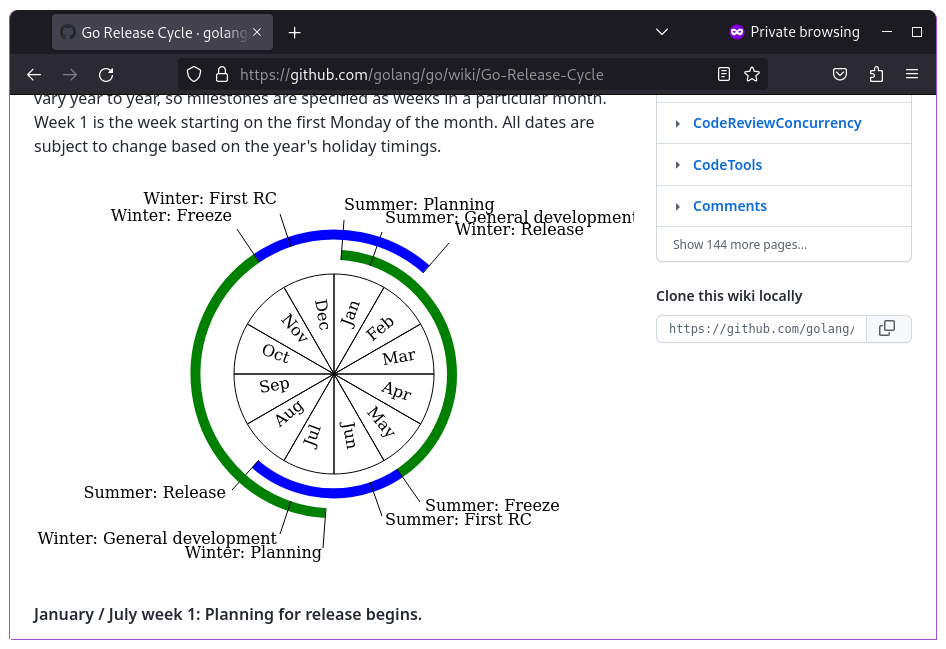Open the extensions/share icon in toolbar

point(876,74)
